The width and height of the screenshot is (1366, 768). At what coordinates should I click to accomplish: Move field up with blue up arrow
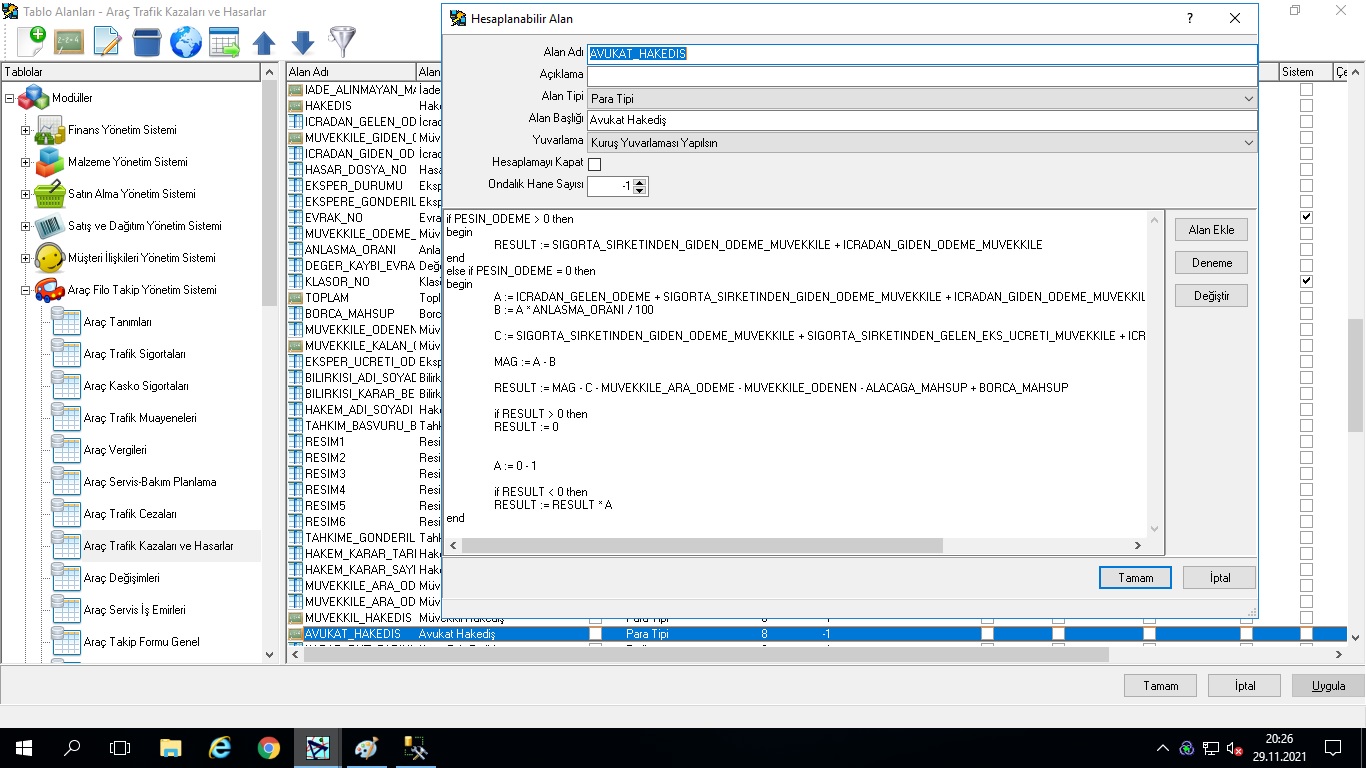click(x=264, y=42)
